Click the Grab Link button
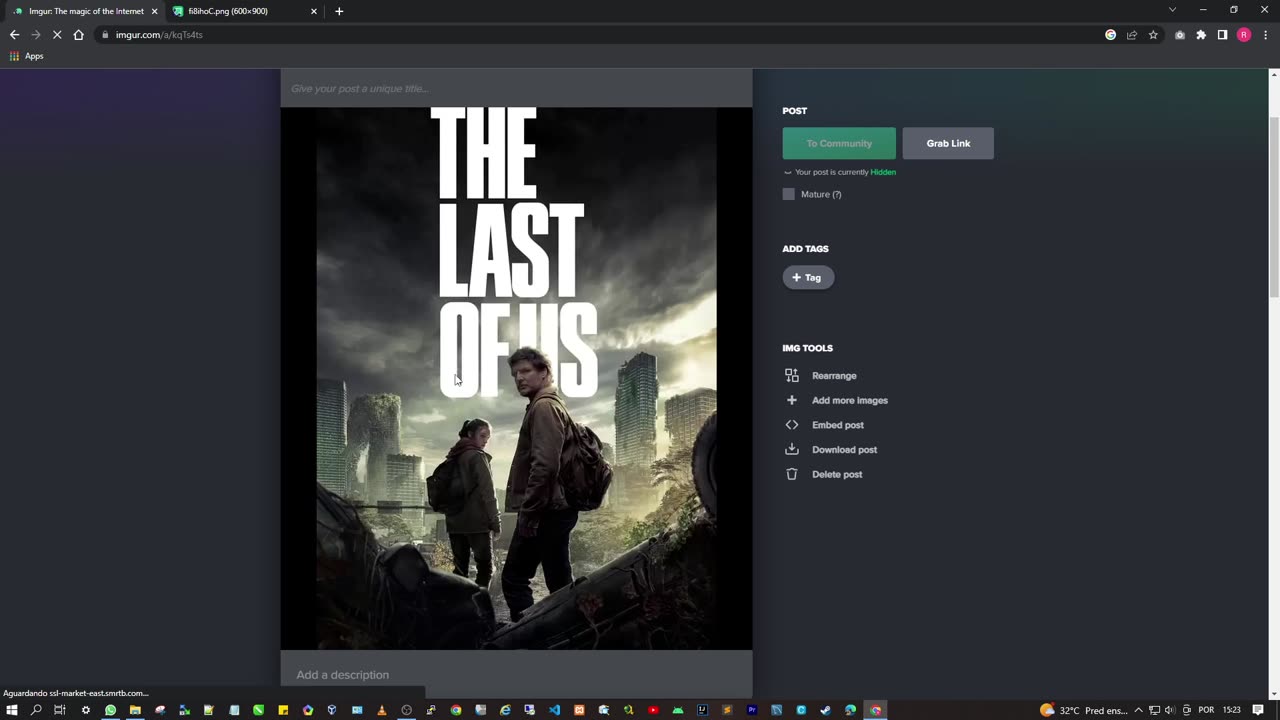 948,143
